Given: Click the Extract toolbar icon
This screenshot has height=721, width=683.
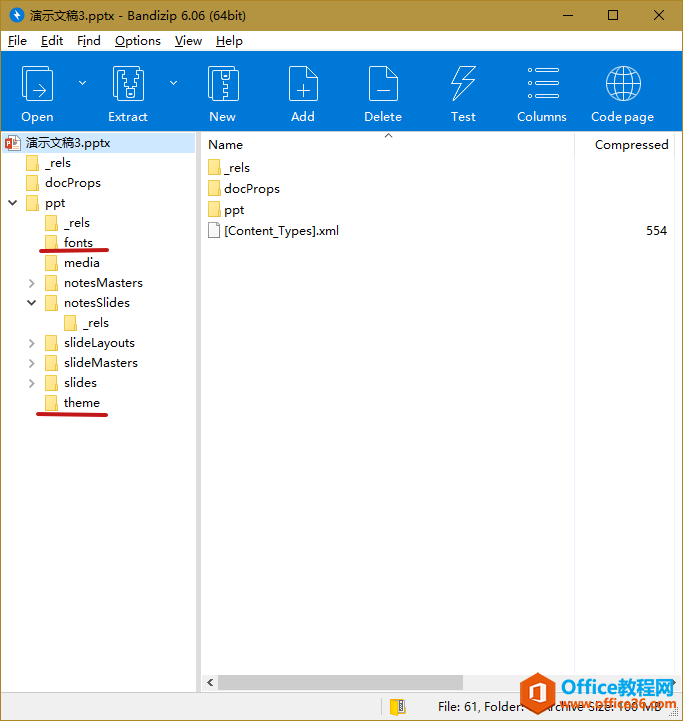Looking at the screenshot, I should click(128, 84).
